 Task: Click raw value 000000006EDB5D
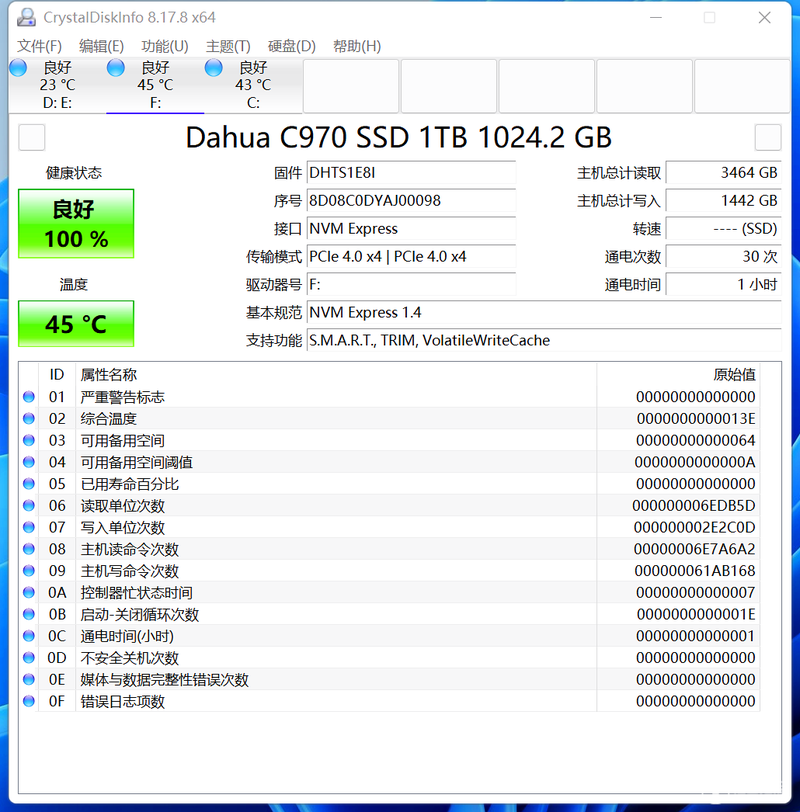(694, 506)
